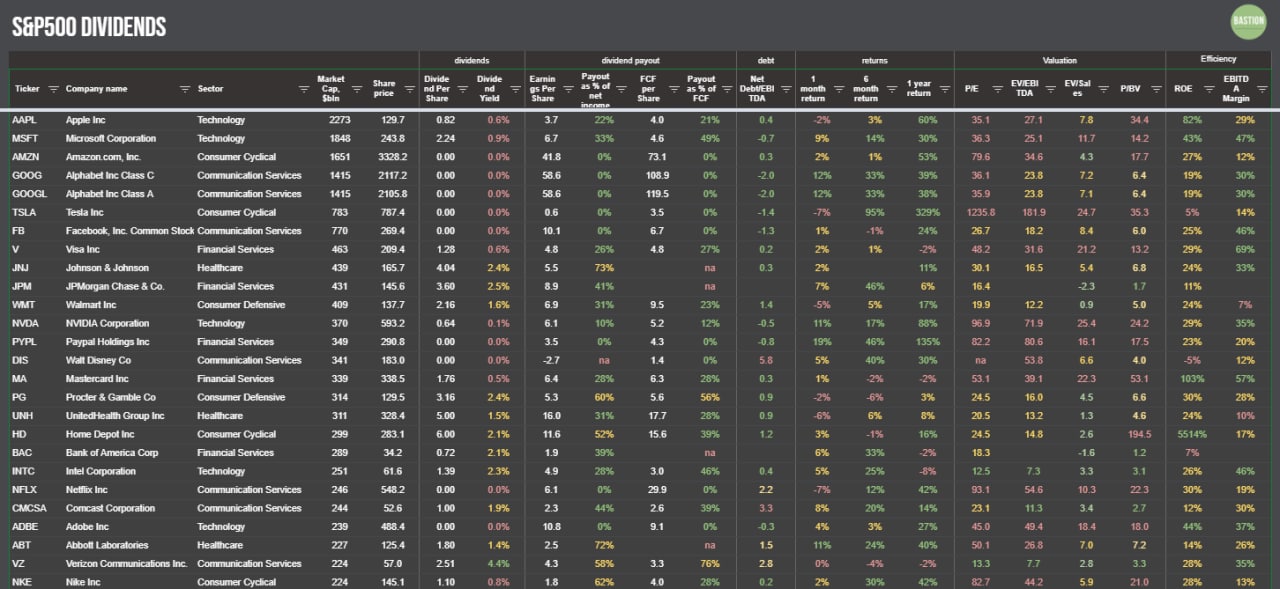
Task: Click the Abbott Laboratories cell
Action: pyautogui.click(x=107, y=546)
